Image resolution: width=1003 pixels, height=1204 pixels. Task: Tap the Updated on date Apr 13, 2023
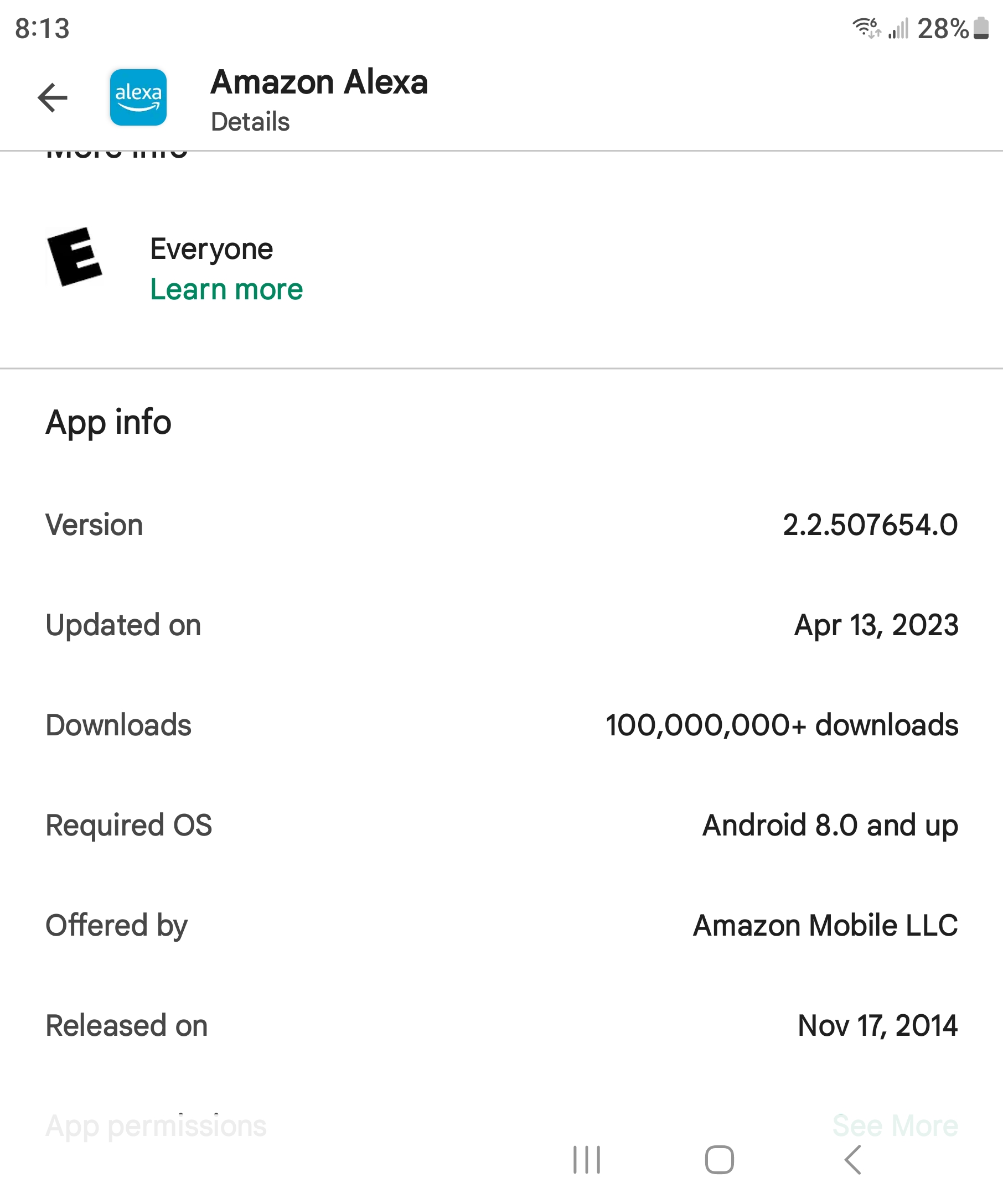click(x=876, y=625)
